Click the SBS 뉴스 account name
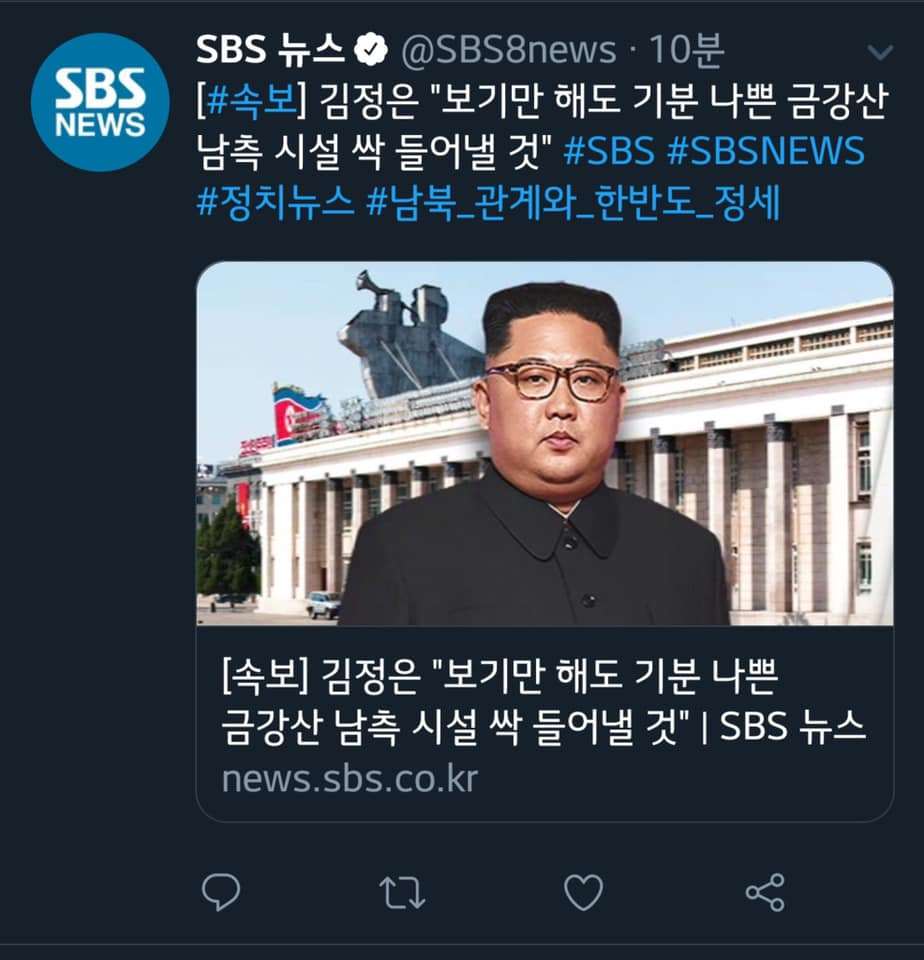This screenshot has height=960, width=924. pyautogui.click(x=270, y=50)
